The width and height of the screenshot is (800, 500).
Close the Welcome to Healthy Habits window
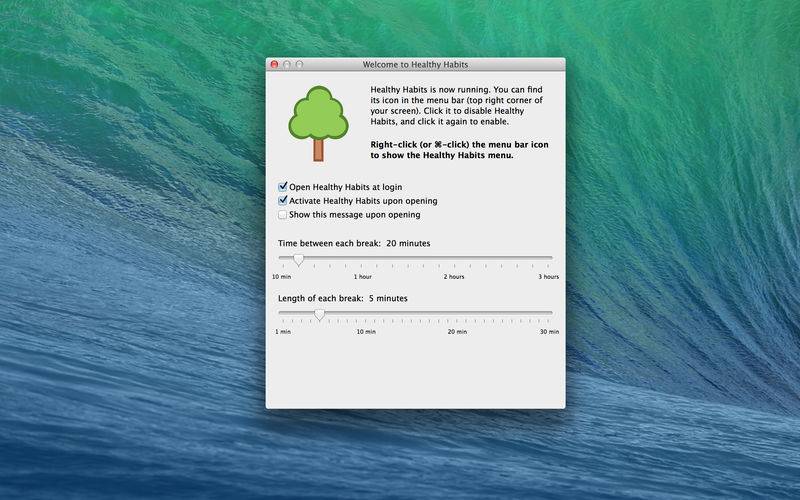(x=274, y=64)
